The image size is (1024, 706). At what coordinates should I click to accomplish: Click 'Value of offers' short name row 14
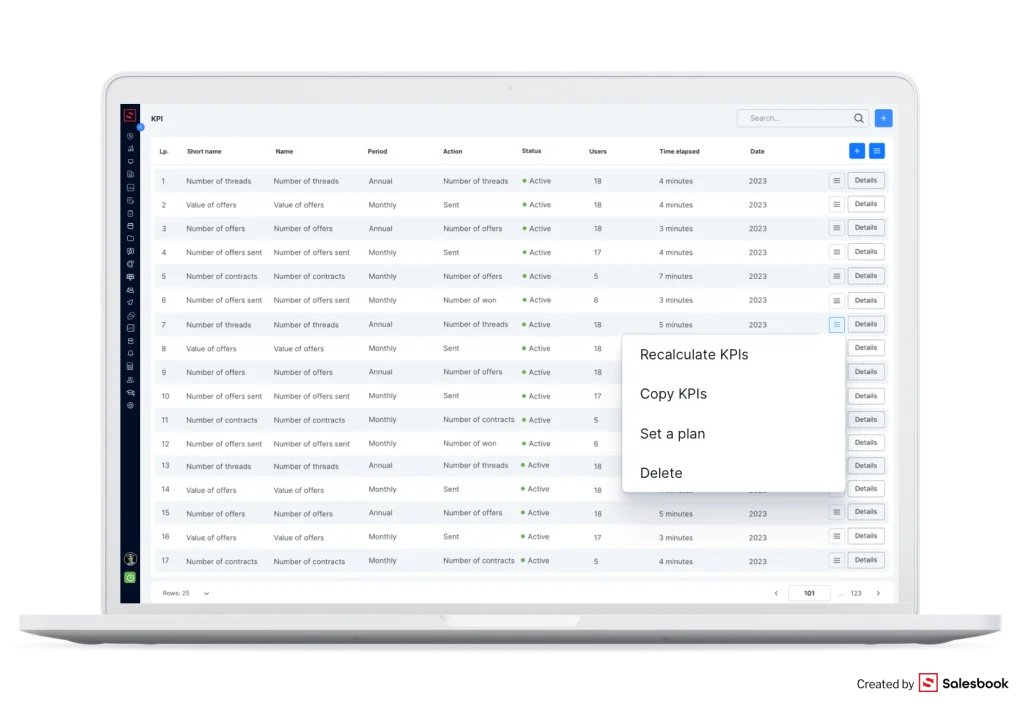tap(211, 490)
